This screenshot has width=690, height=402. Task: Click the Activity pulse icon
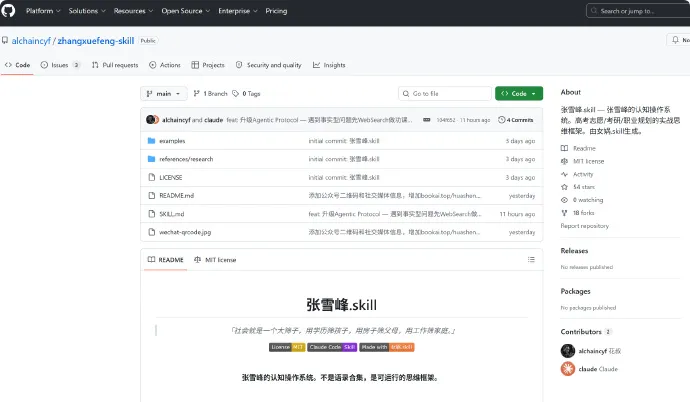pyautogui.click(x=565, y=174)
